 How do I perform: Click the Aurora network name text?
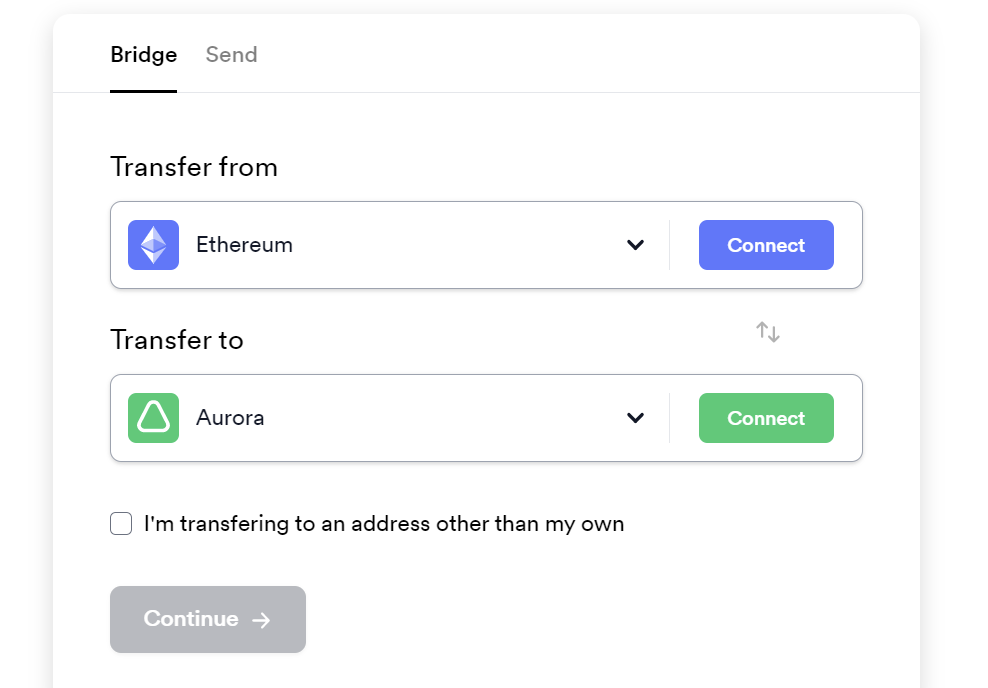tap(230, 418)
